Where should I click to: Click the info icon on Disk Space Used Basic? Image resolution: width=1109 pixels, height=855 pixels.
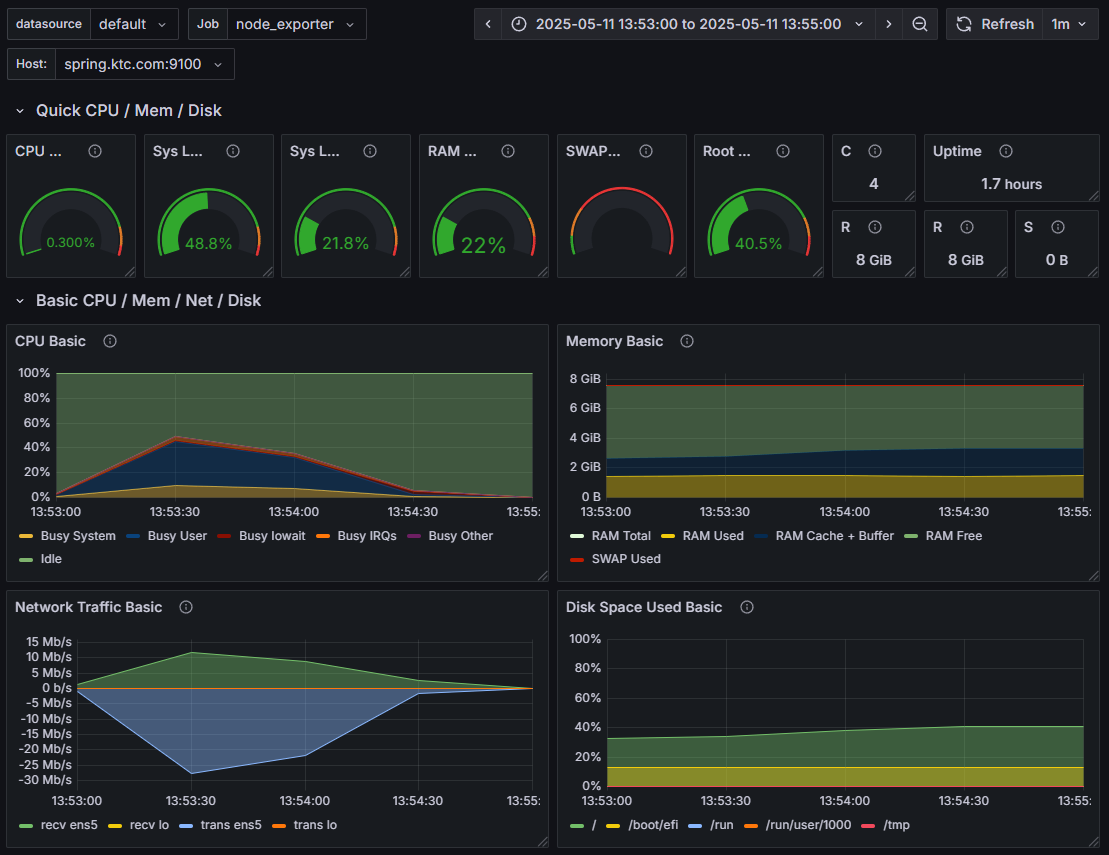746,607
